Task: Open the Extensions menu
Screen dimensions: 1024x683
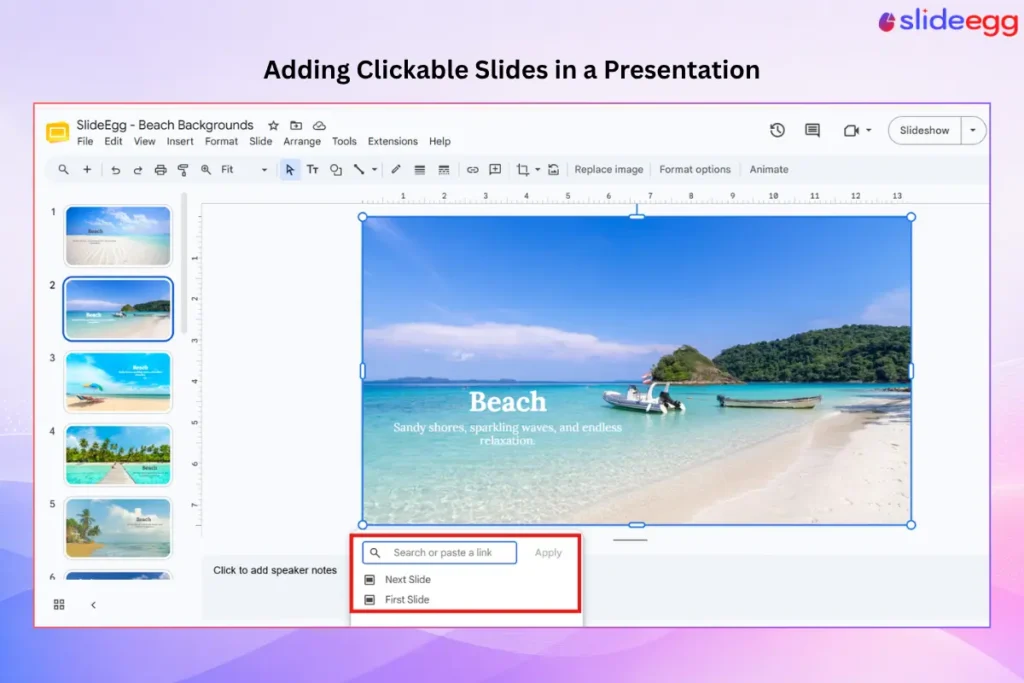Action: point(392,142)
